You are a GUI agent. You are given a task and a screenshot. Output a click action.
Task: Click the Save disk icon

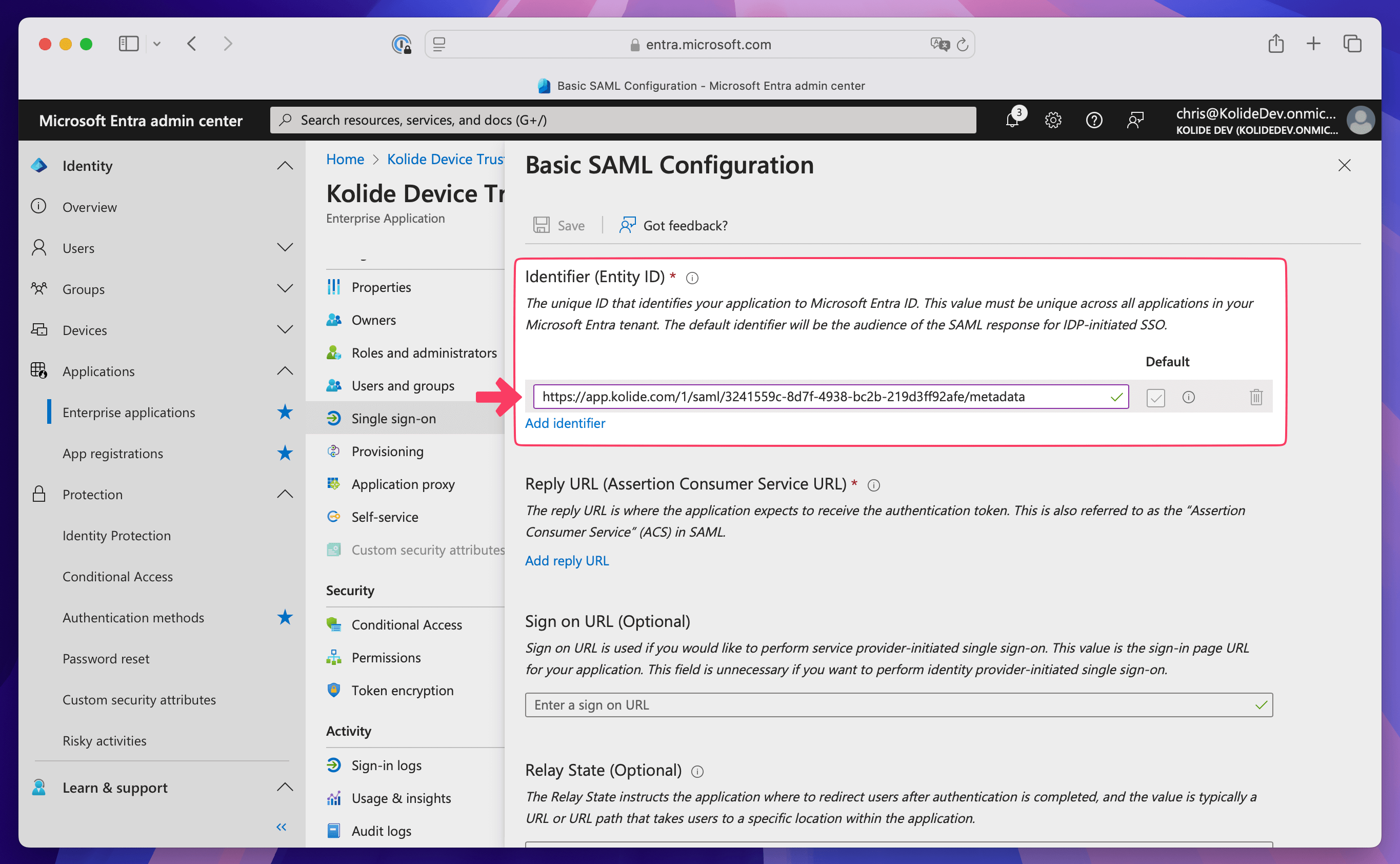click(x=541, y=225)
